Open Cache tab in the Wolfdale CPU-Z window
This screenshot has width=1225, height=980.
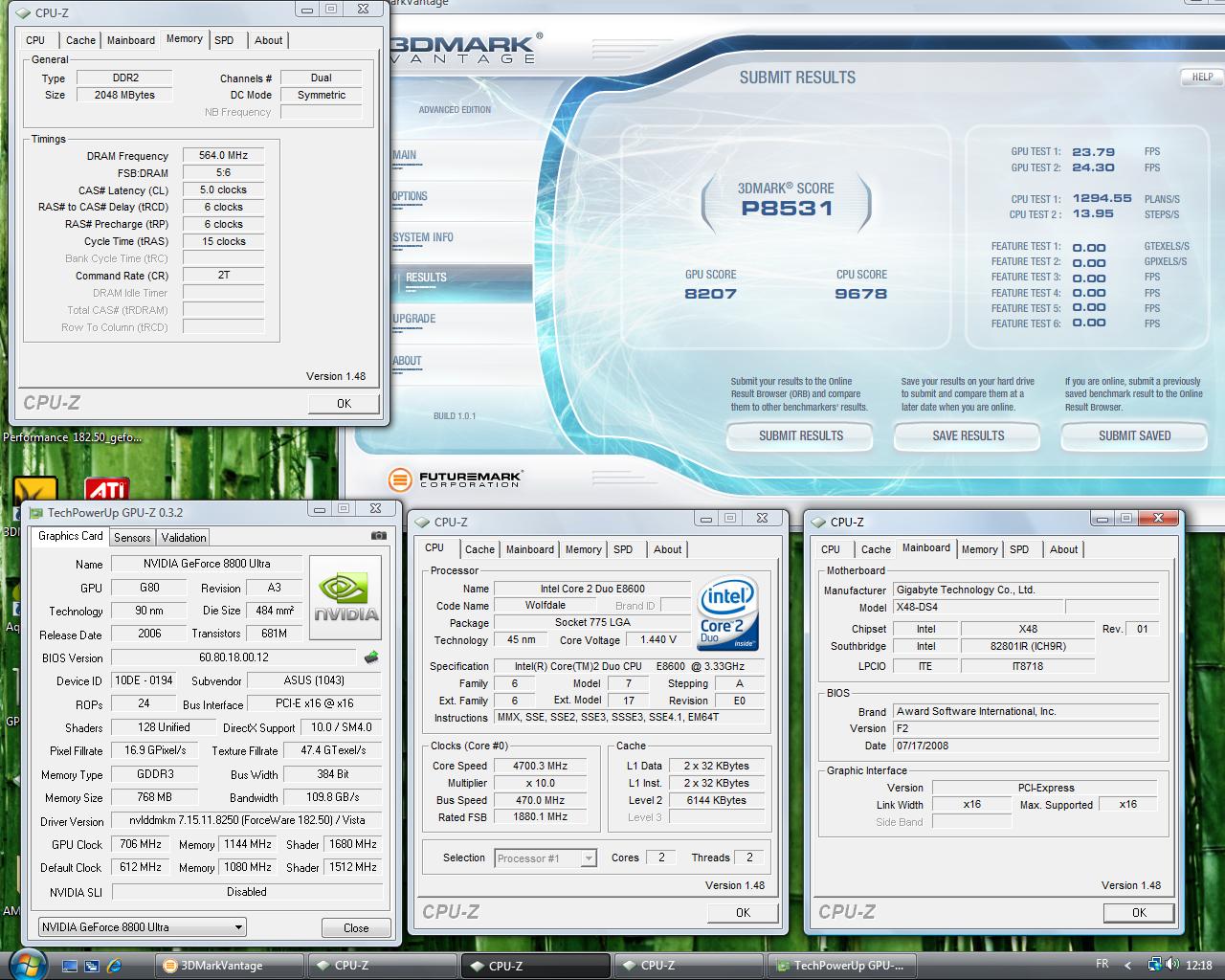click(479, 549)
